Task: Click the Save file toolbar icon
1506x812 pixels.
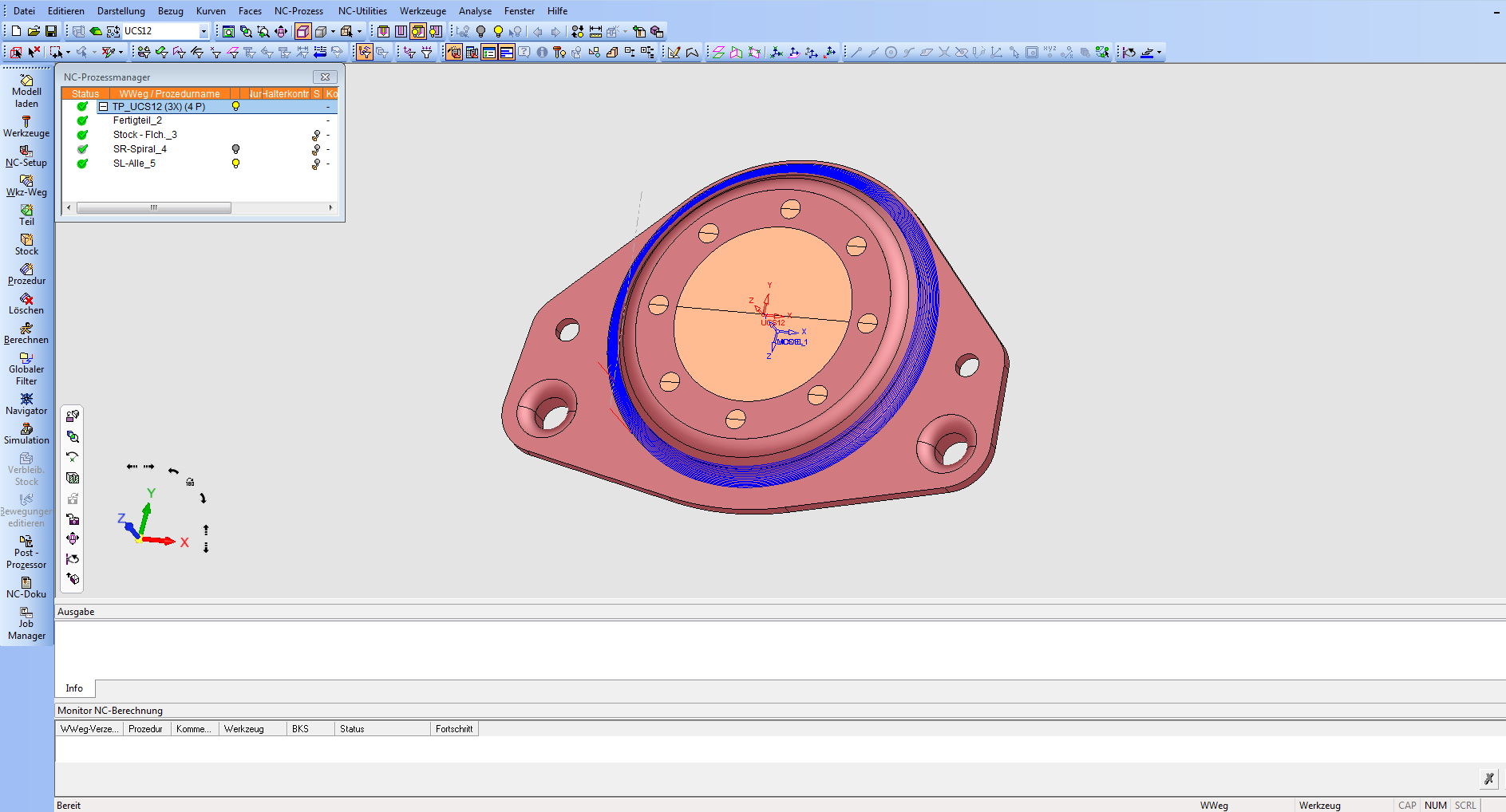Action: (x=51, y=31)
